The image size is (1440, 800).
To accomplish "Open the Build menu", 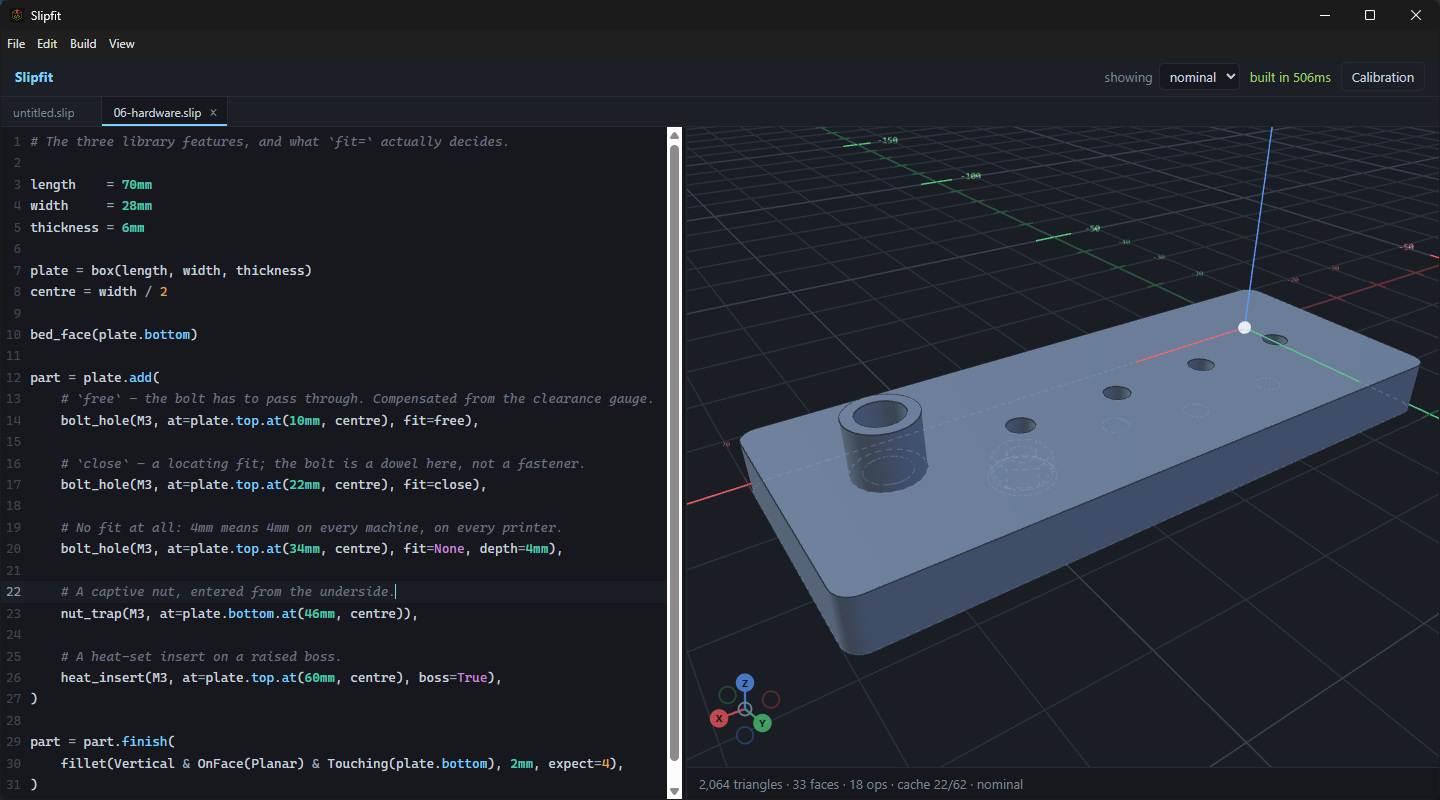I will click(x=83, y=44).
